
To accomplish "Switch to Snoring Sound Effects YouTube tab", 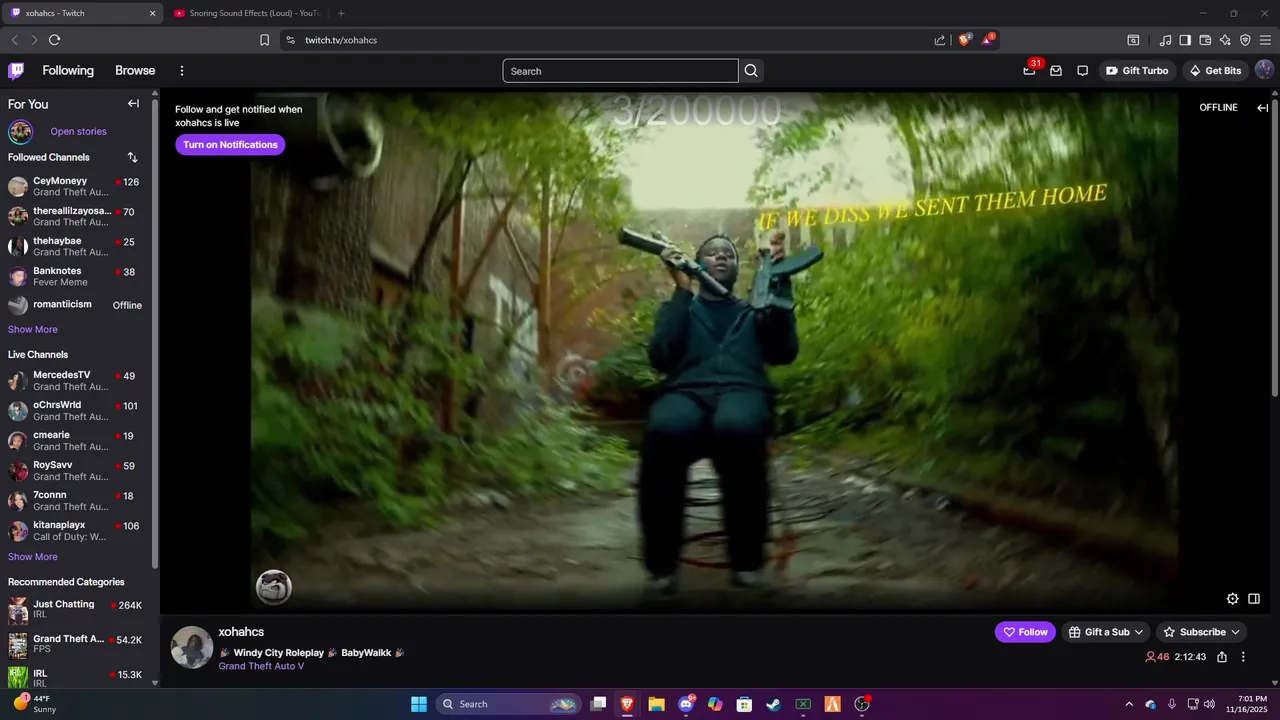I will click(246, 13).
